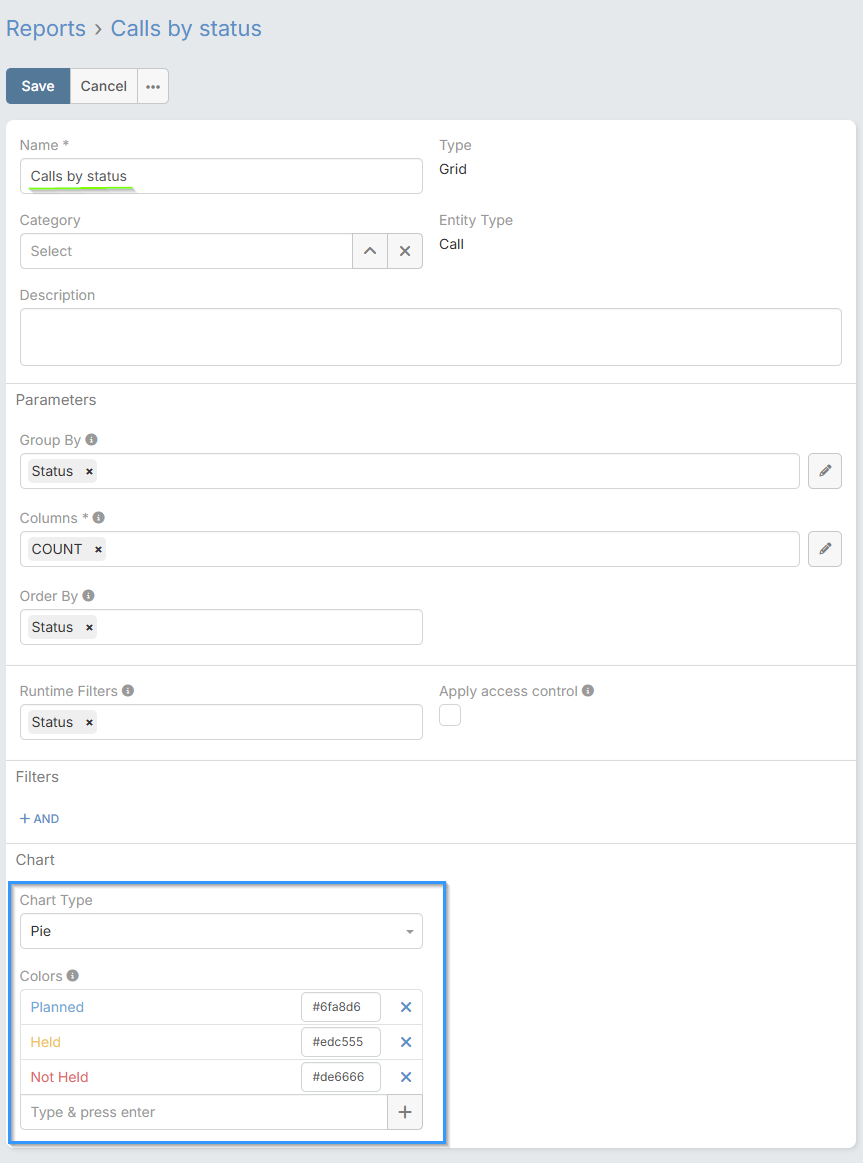Open the Chart Type dropdown

point(221,931)
